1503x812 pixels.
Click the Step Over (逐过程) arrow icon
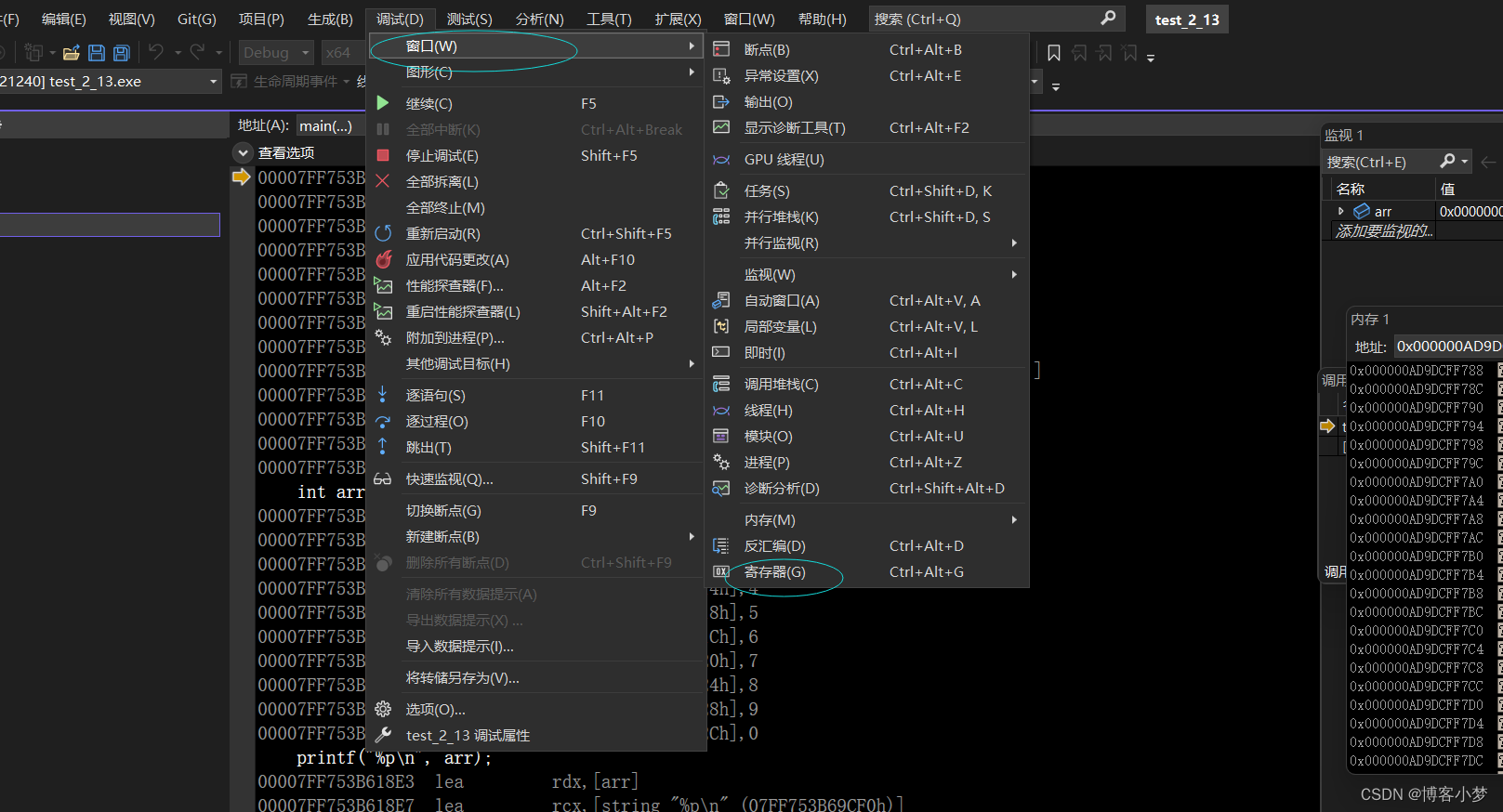tap(383, 421)
